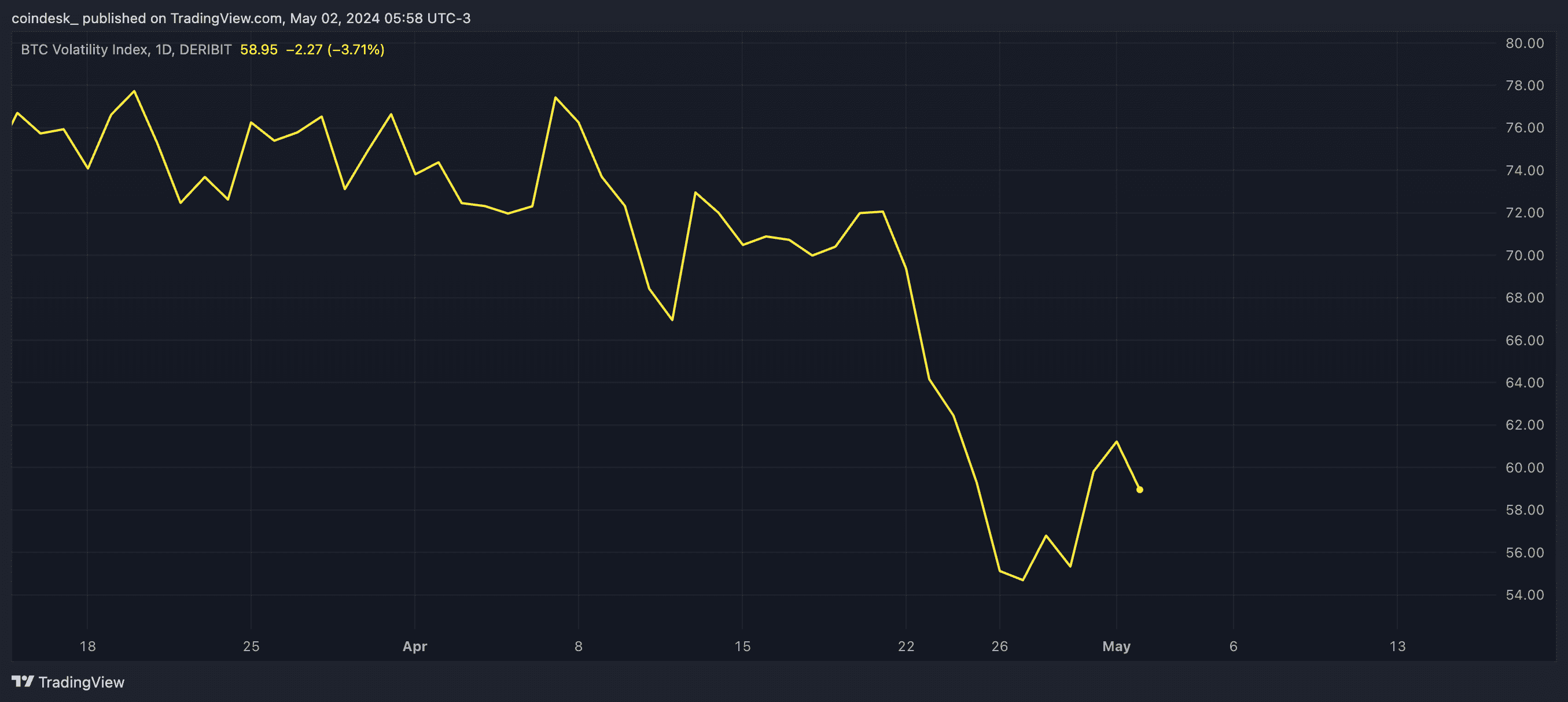Click the 60.00 price axis label

click(x=1525, y=467)
